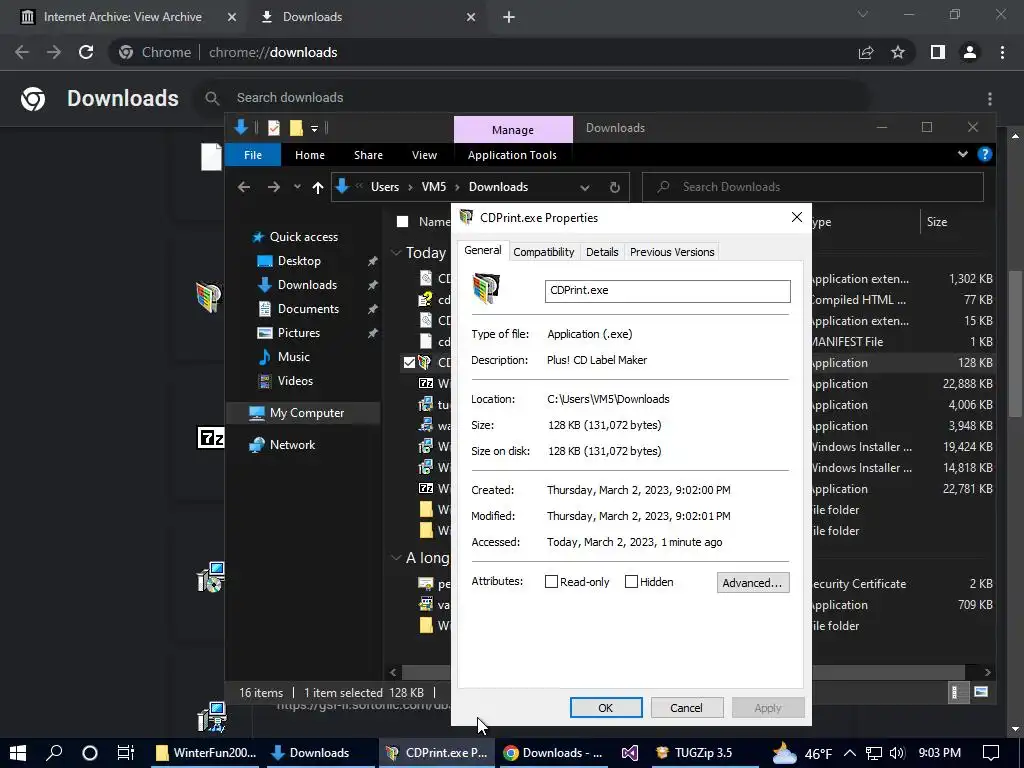Screen dimensions: 1024x768
Task: Collapse the Today file group
Action: tap(396, 253)
